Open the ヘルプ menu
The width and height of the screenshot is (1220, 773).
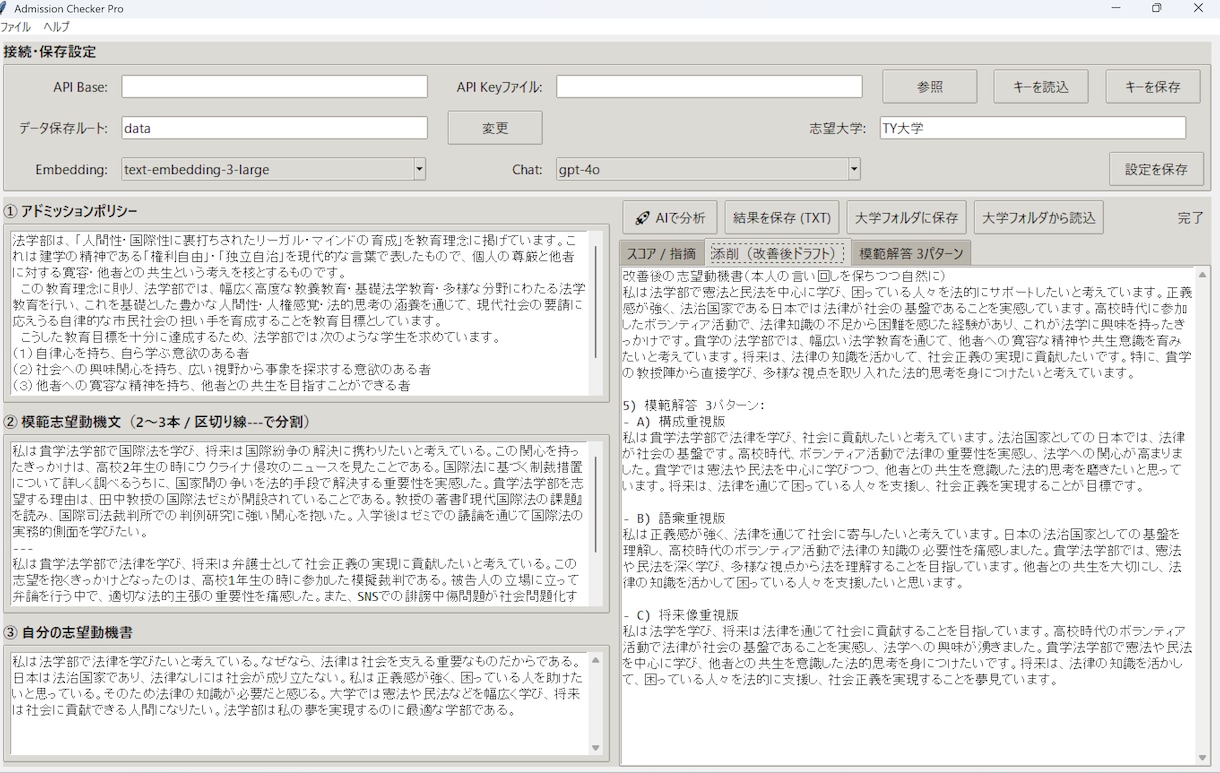[x=56, y=27]
